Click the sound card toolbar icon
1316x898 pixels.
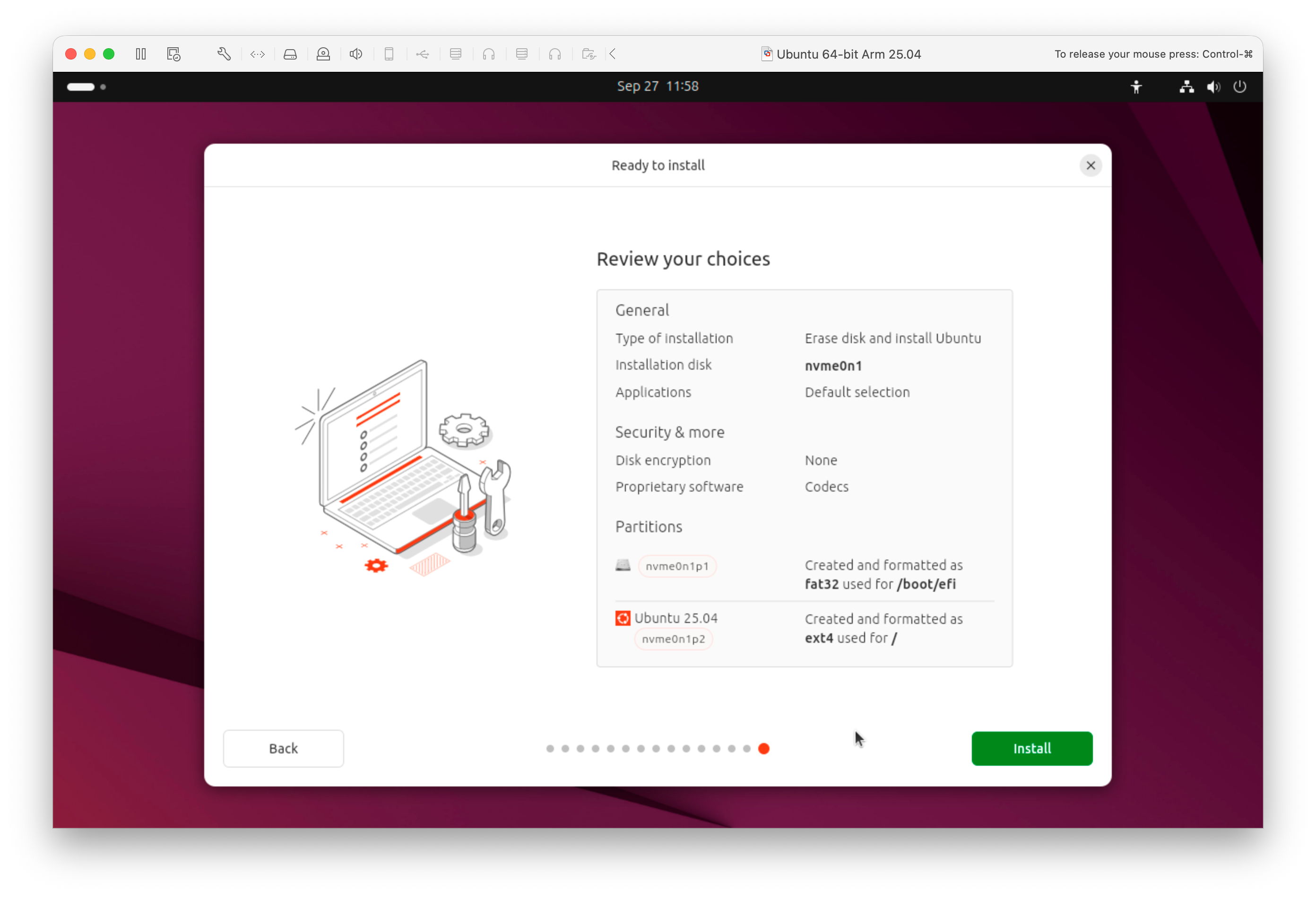pos(356,54)
